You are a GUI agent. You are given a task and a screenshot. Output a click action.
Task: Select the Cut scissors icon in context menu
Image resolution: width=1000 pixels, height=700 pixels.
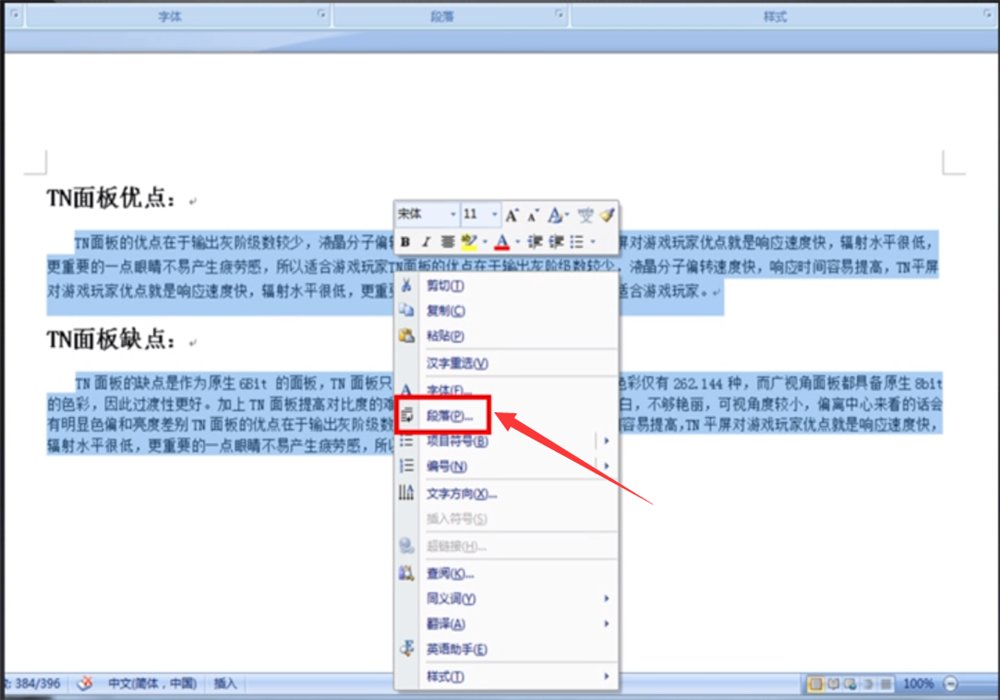(x=406, y=286)
